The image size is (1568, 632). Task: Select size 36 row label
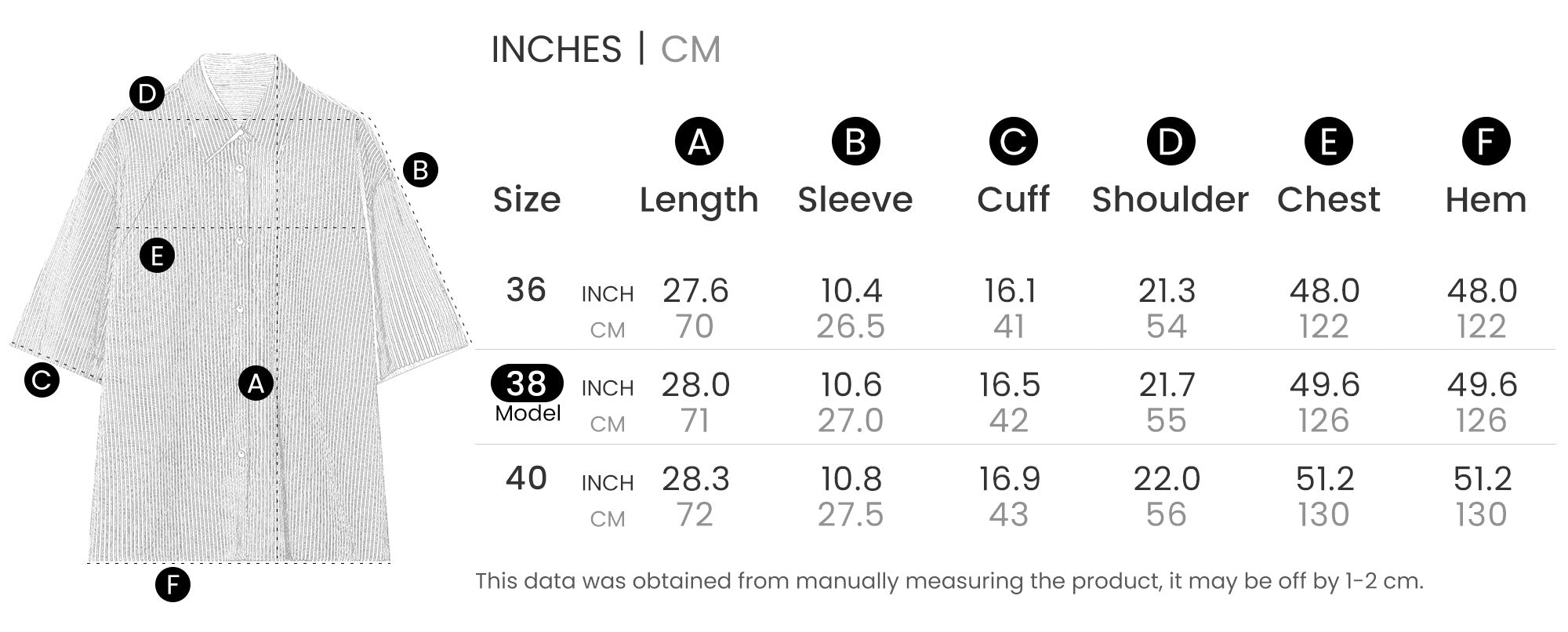click(x=525, y=290)
